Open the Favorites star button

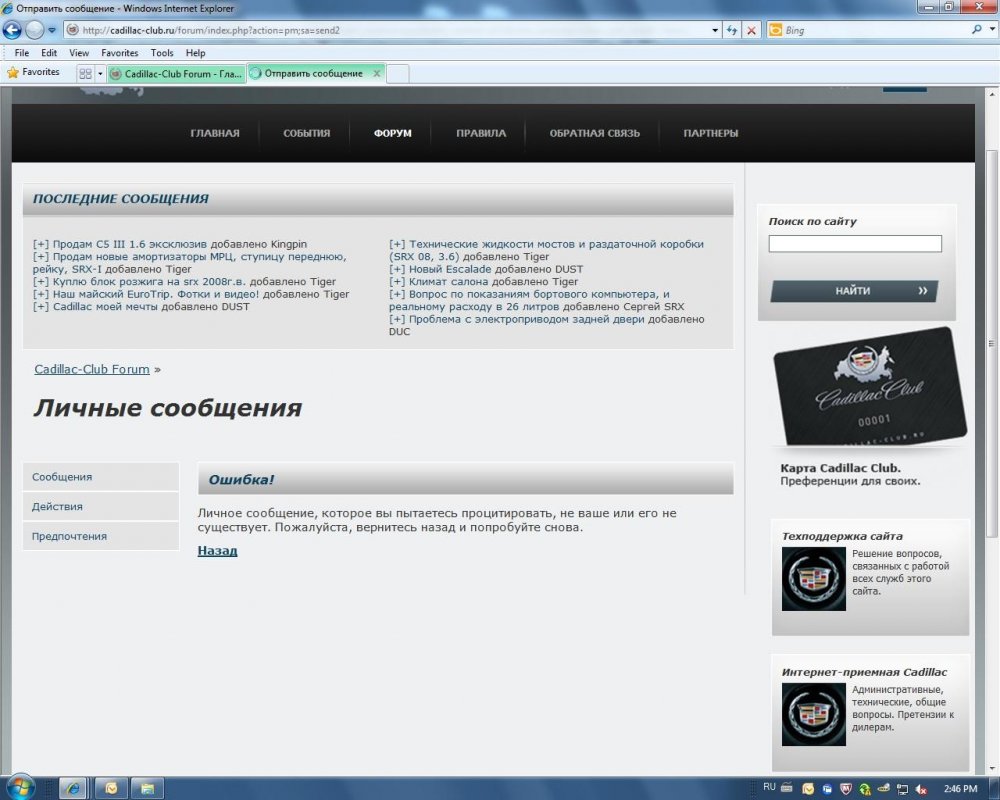click(33, 73)
